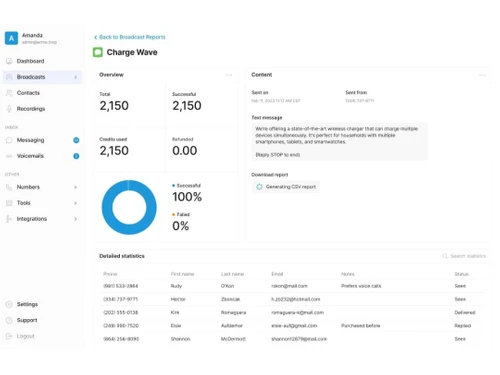This screenshot has height=375, width=500.
Task: Click the blue donut success chart
Action: (x=129, y=207)
